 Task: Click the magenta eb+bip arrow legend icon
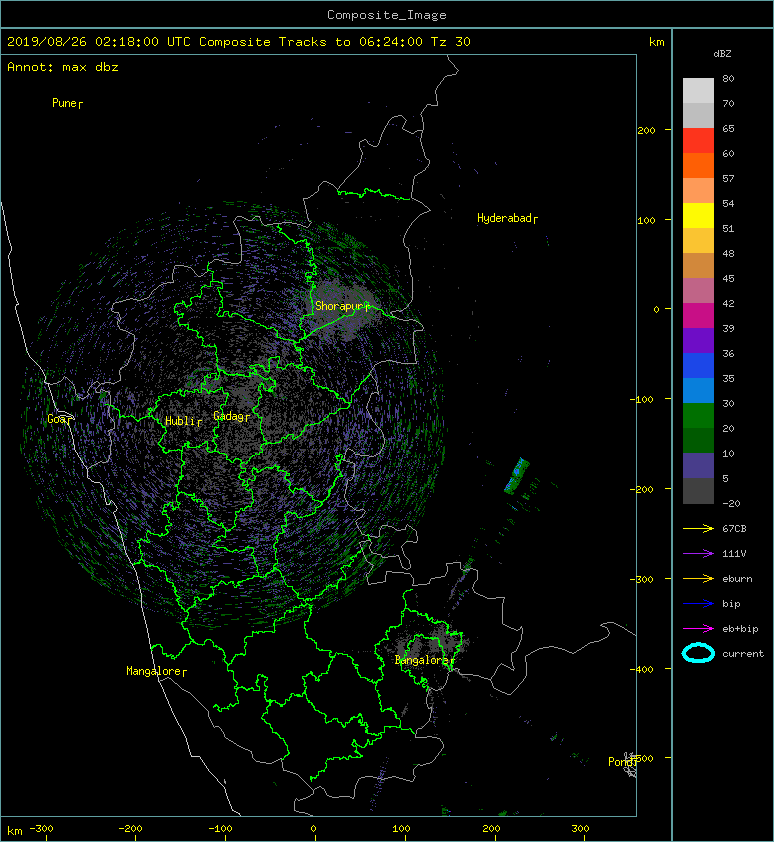click(x=698, y=628)
